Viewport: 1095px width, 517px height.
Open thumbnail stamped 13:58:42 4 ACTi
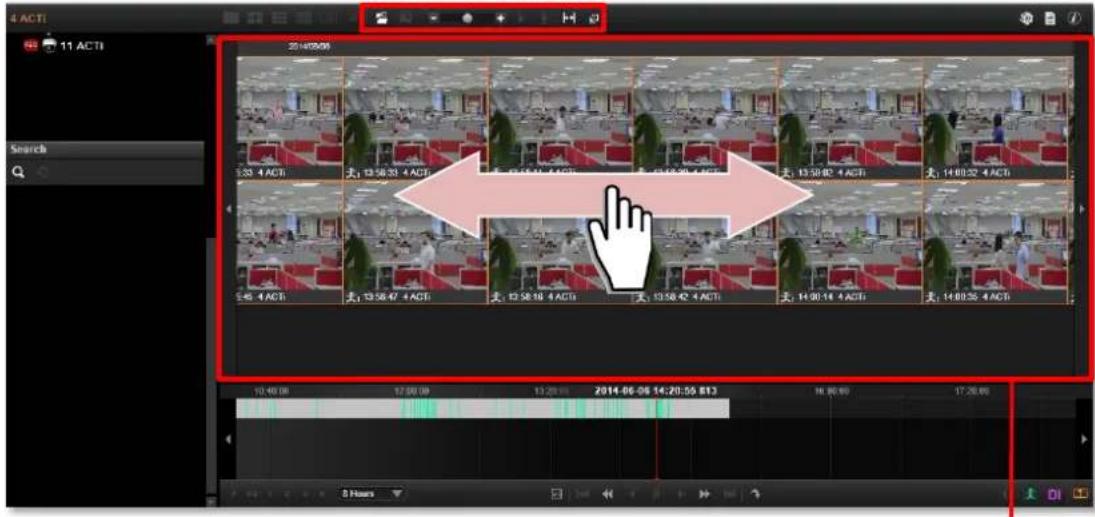click(705, 242)
